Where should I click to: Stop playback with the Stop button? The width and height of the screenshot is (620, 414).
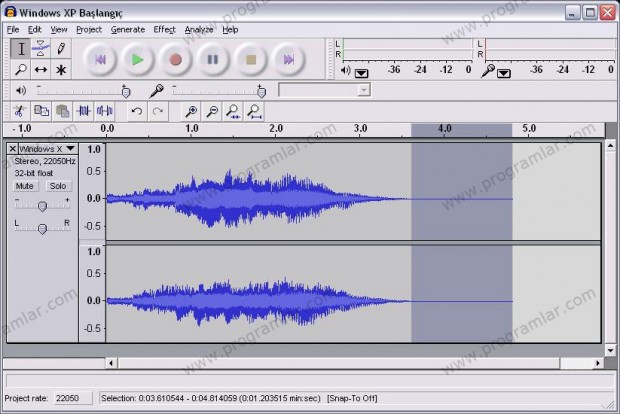tap(251, 59)
